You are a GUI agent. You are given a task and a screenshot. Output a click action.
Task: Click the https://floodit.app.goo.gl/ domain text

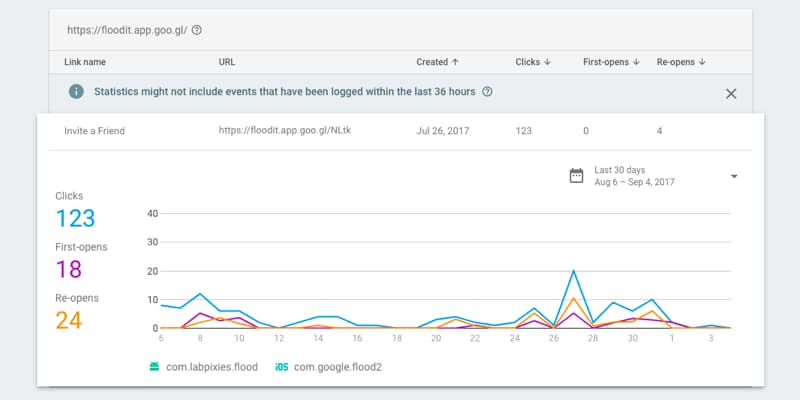point(127,30)
